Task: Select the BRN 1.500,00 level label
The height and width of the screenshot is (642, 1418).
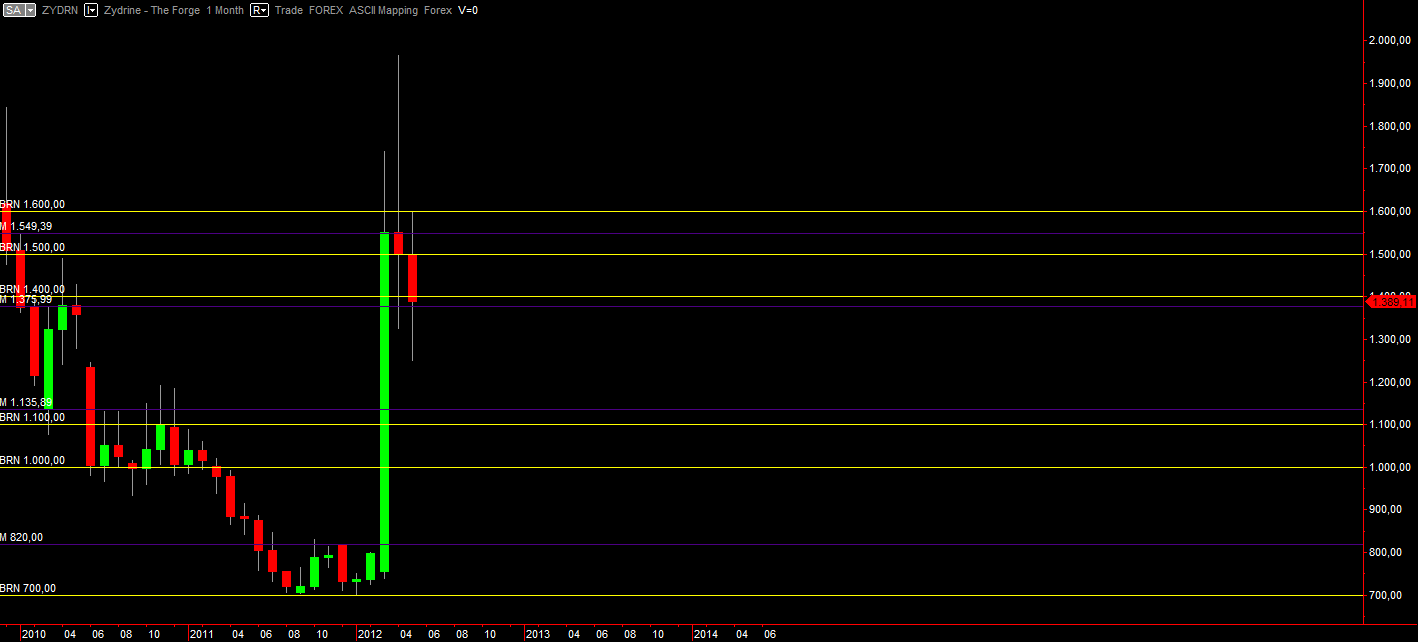Action: click(x=32, y=248)
